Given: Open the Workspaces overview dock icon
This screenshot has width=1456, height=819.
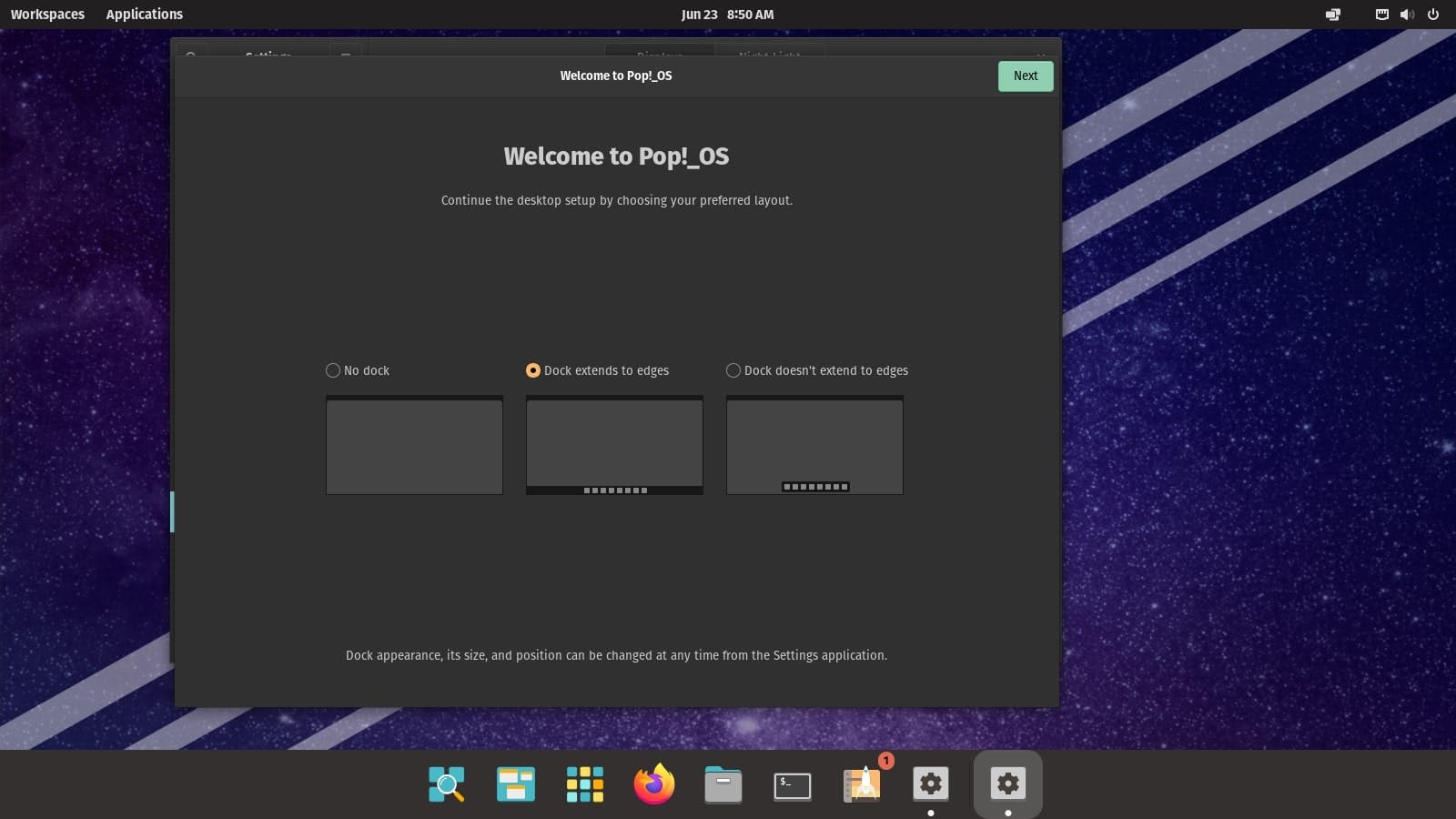Looking at the screenshot, I should pos(516,784).
